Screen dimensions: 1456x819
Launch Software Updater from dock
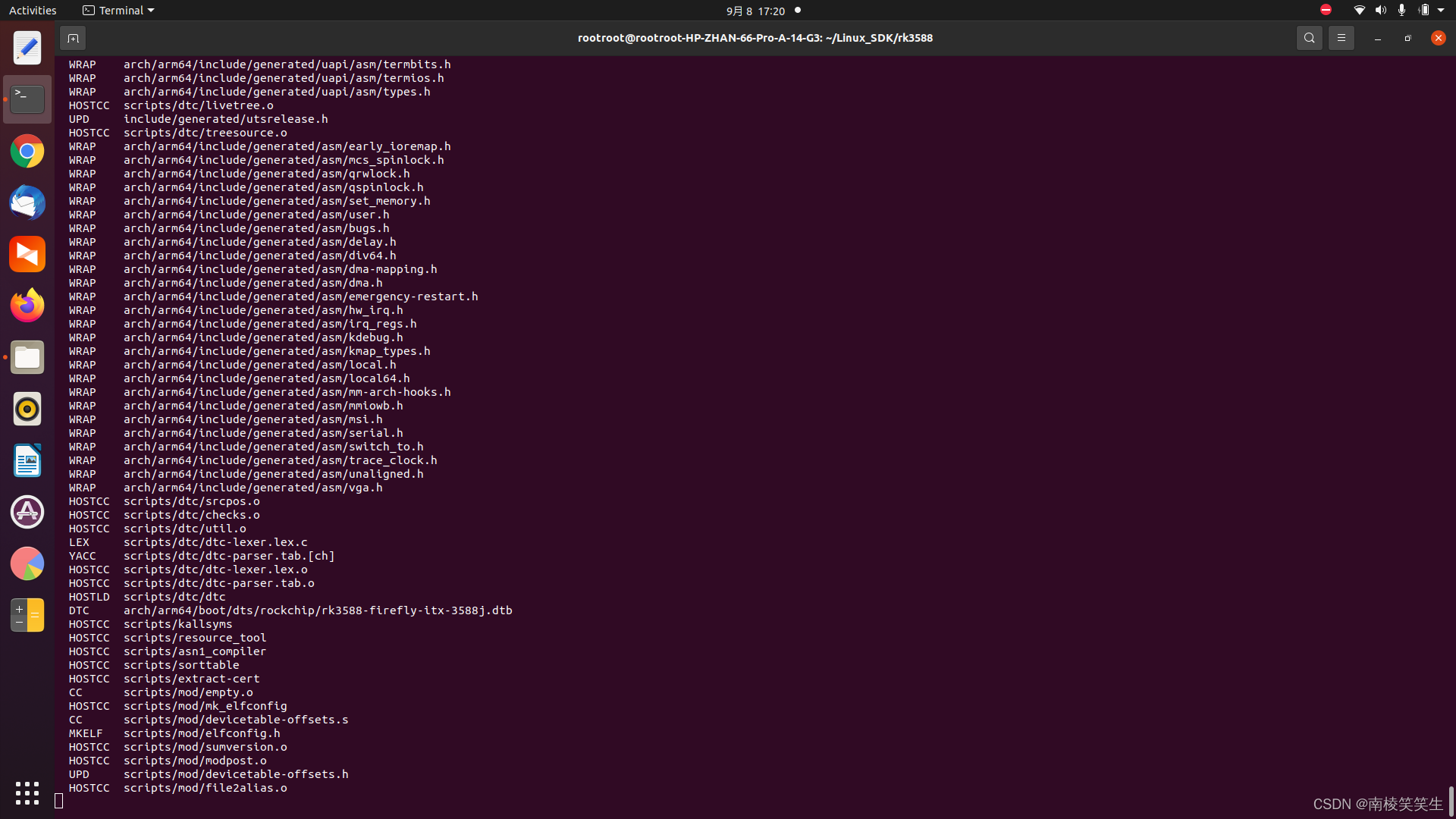click(27, 513)
